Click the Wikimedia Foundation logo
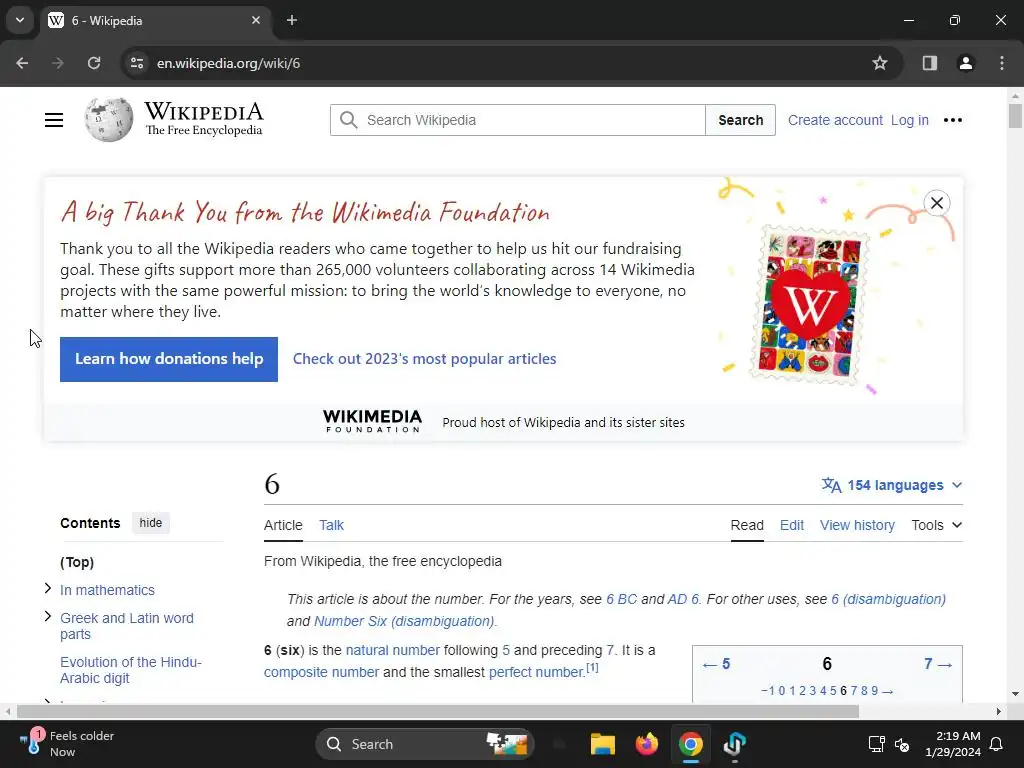 (372, 422)
